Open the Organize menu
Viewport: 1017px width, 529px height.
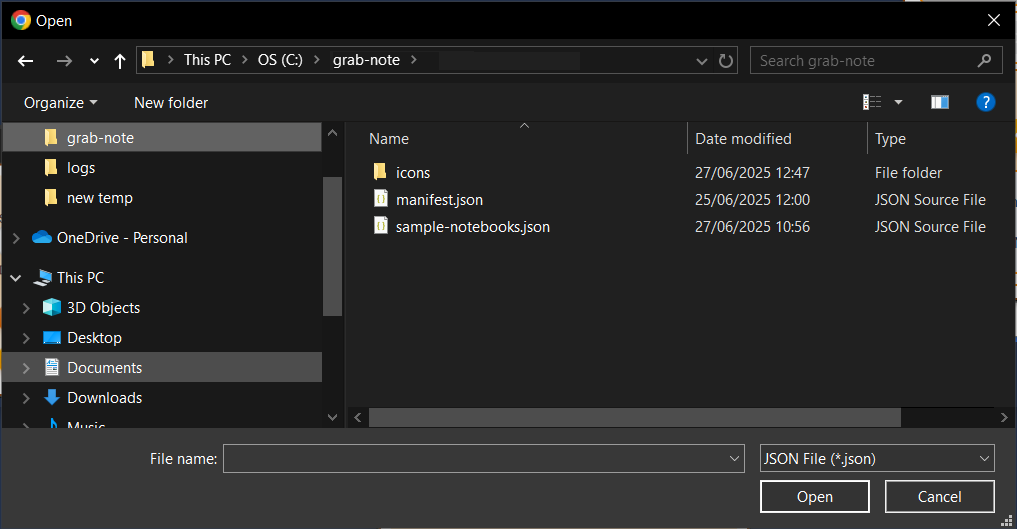60,103
